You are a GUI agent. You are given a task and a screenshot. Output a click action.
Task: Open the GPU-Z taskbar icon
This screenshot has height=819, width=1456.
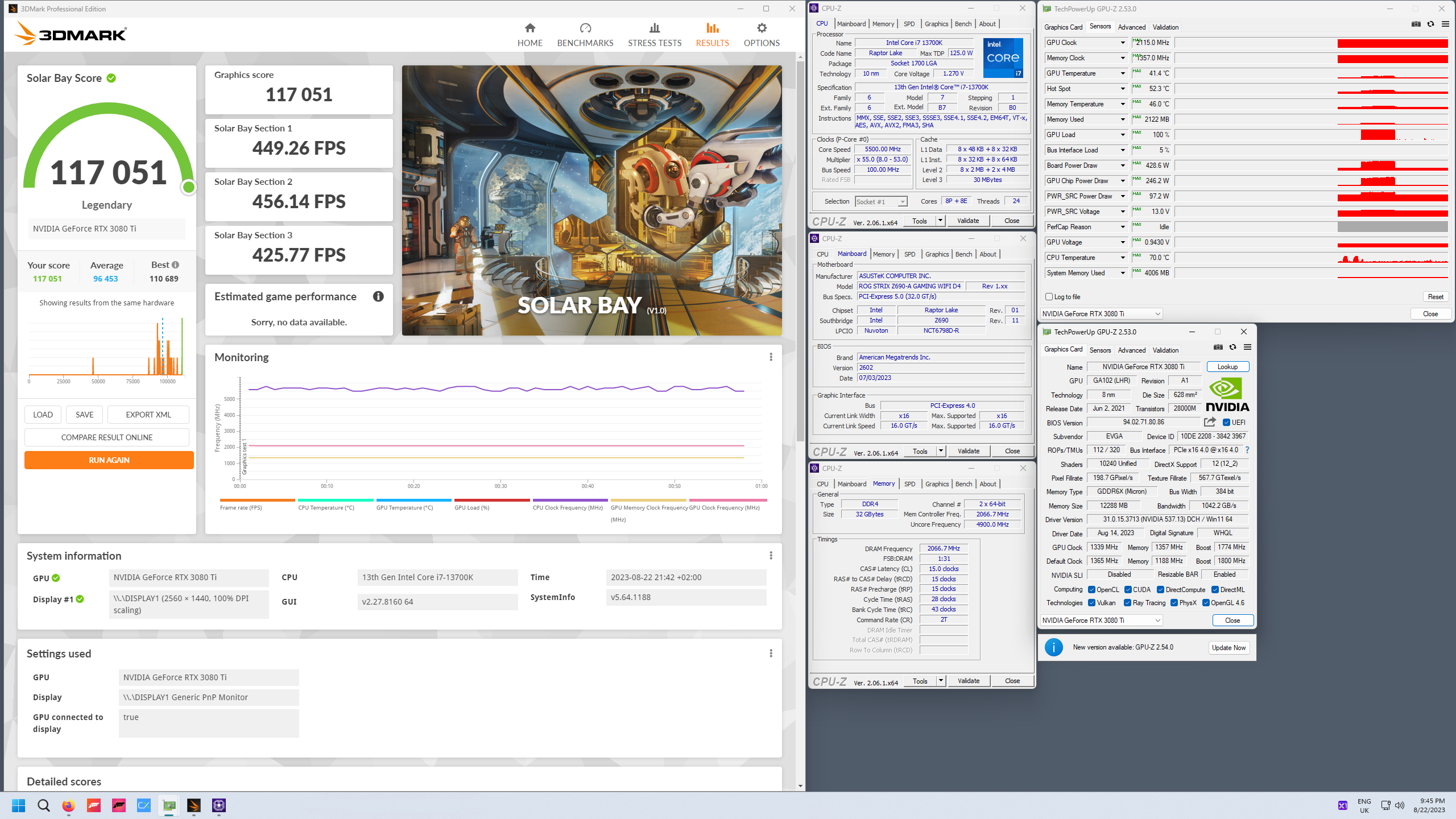coord(169,805)
